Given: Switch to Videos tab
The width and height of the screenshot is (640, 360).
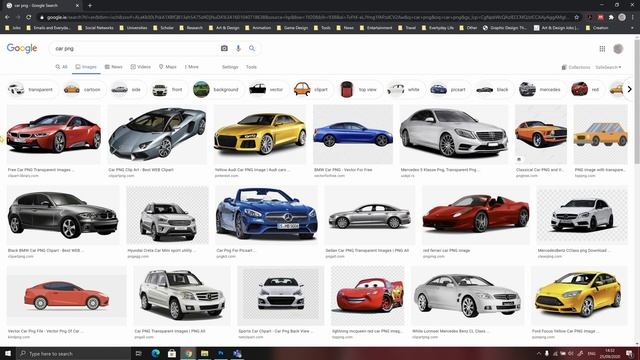Looking at the screenshot, I should 141,67.
